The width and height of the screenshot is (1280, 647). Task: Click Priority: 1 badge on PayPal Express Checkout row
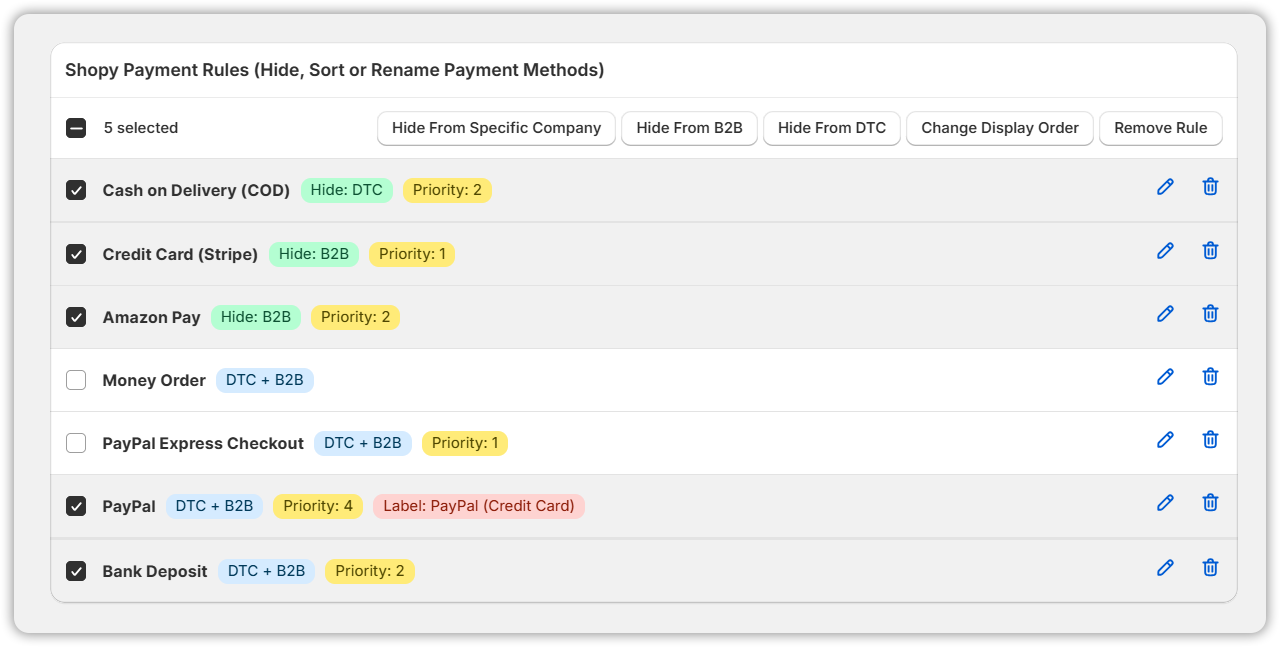point(465,443)
